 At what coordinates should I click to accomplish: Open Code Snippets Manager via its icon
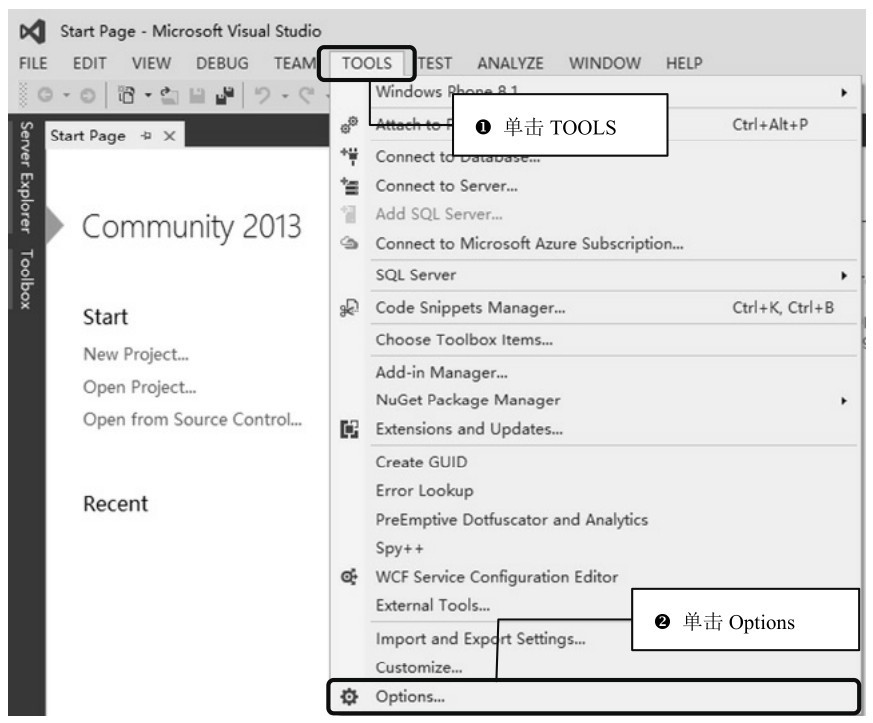[x=349, y=307]
